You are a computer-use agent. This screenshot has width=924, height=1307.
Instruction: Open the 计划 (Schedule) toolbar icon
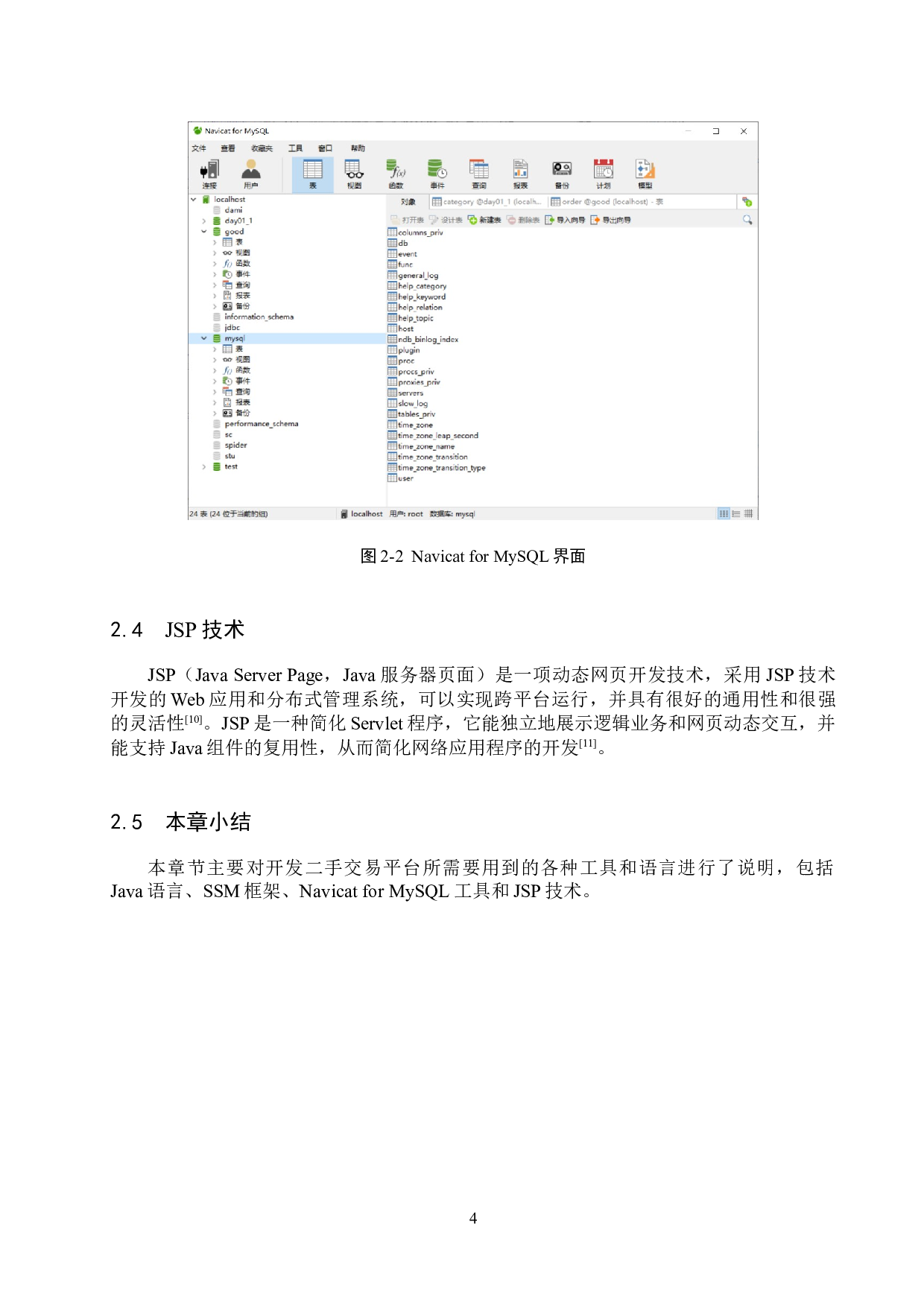[604, 174]
